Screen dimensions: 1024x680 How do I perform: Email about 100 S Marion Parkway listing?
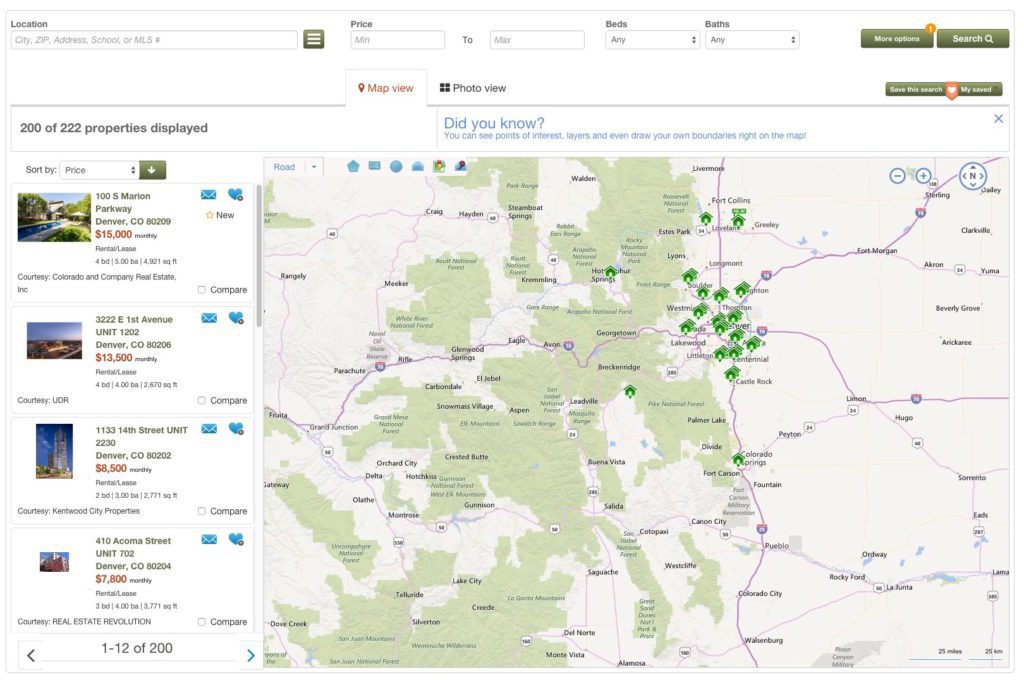(208, 194)
